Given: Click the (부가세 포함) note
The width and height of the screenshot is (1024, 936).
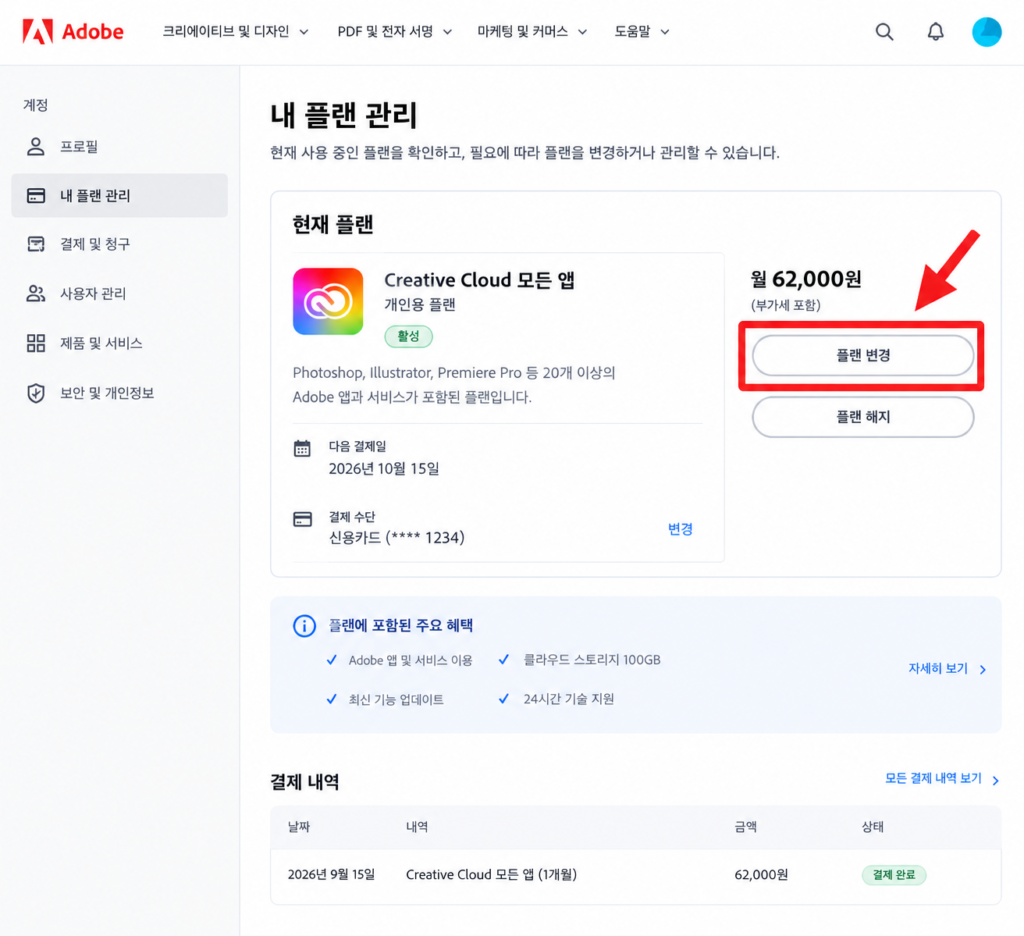Looking at the screenshot, I should click(786, 305).
